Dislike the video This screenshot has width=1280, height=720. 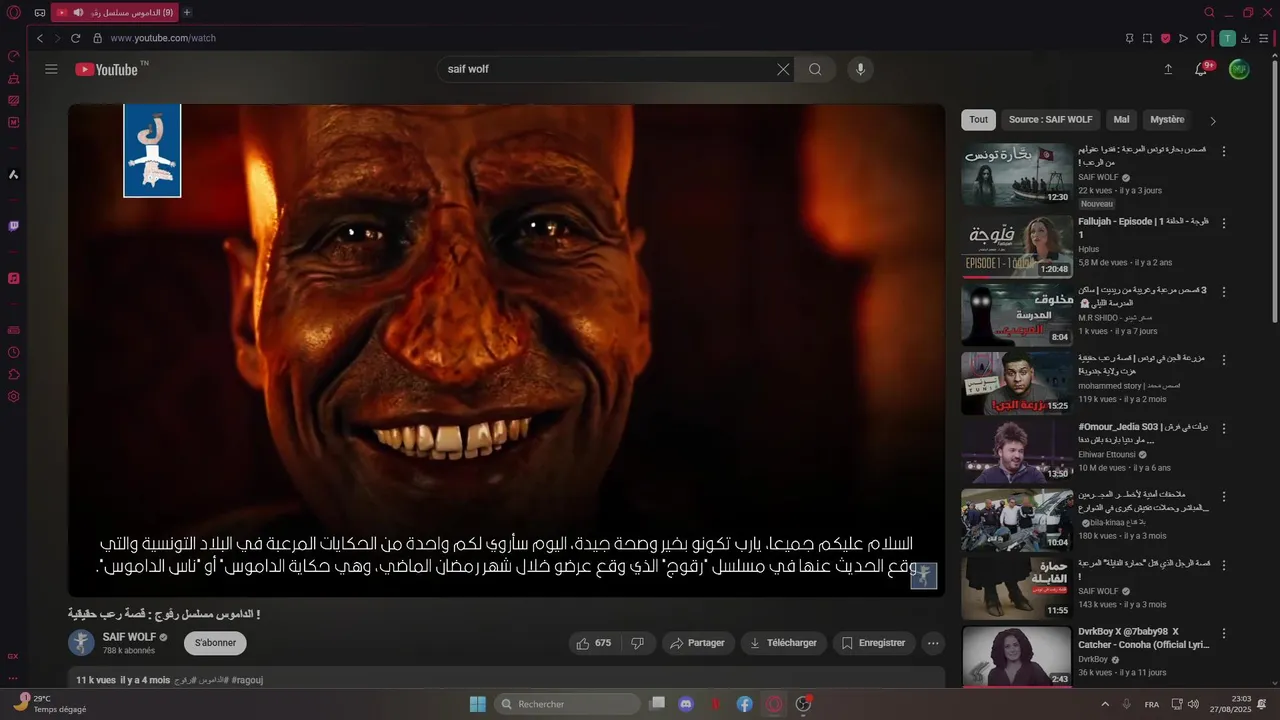click(x=638, y=643)
